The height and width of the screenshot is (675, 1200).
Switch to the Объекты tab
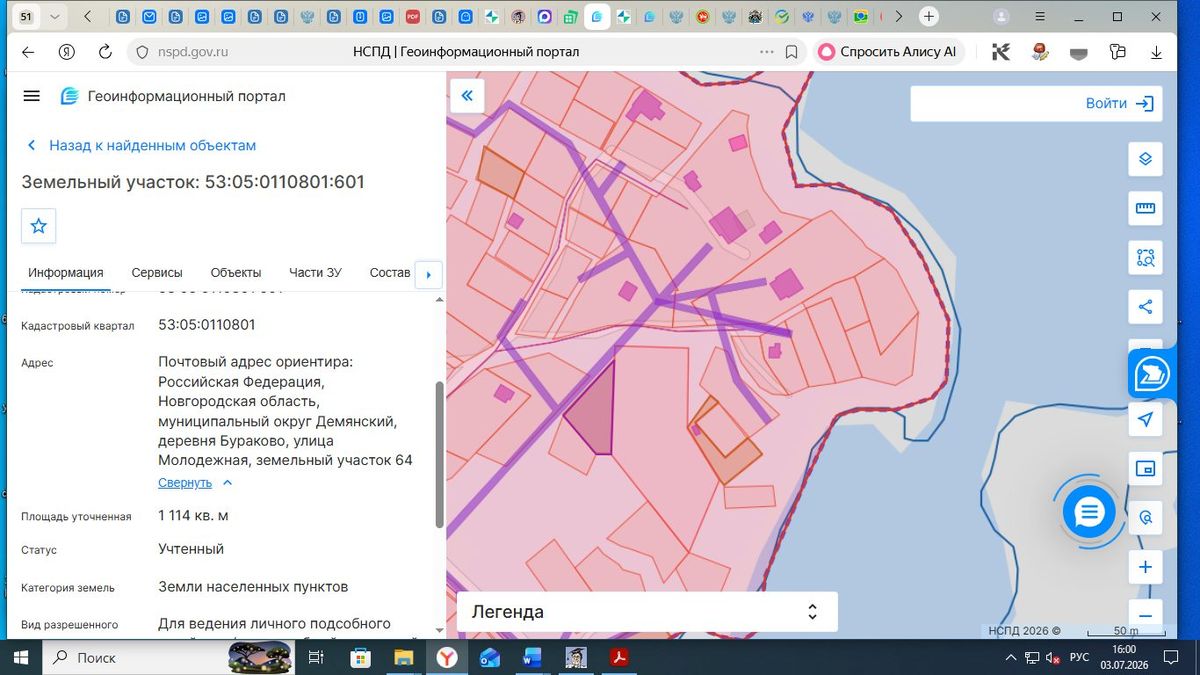(x=236, y=272)
